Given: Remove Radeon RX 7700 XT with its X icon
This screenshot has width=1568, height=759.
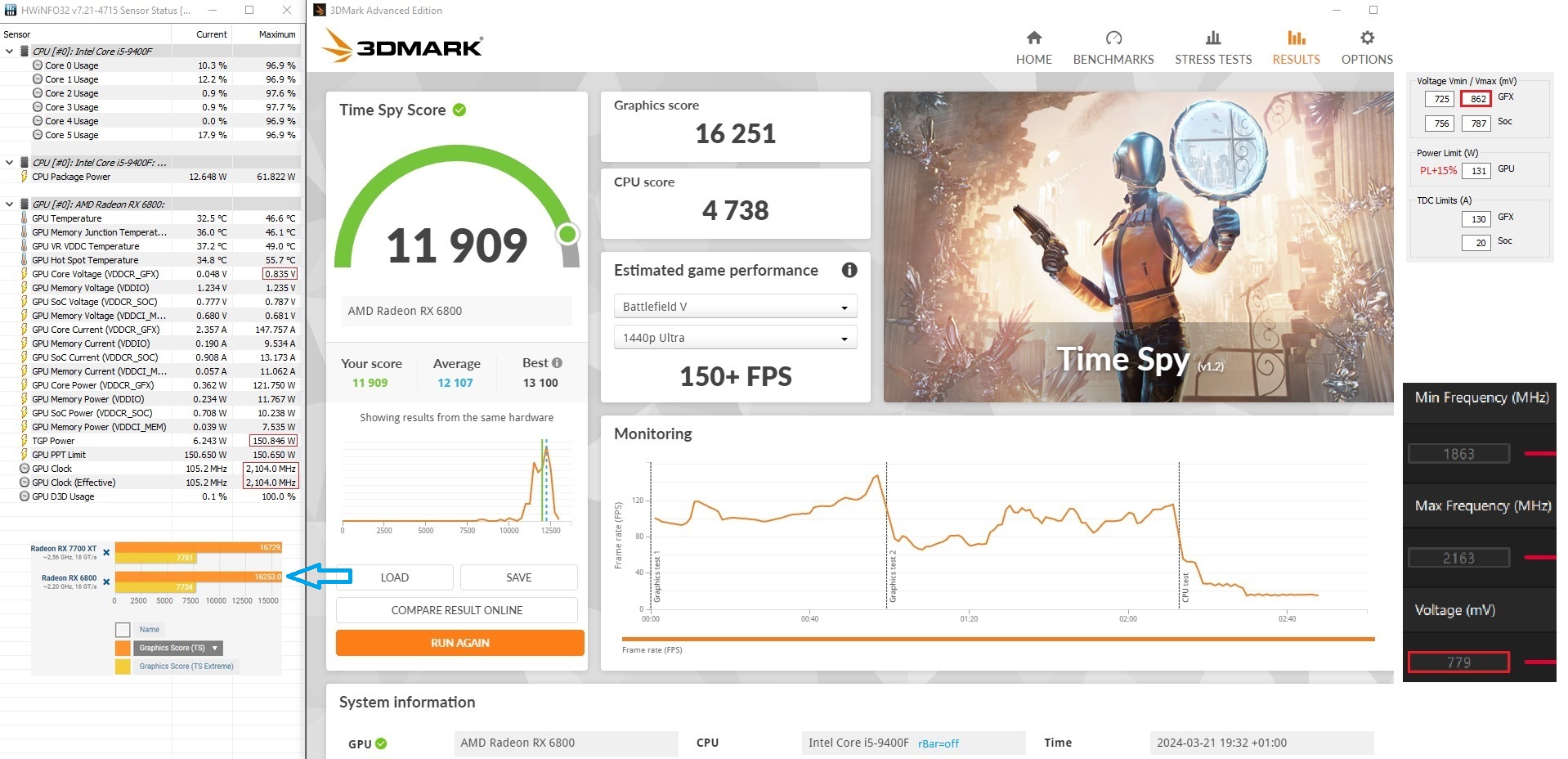Looking at the screenshot, I should tap(106, 553).
